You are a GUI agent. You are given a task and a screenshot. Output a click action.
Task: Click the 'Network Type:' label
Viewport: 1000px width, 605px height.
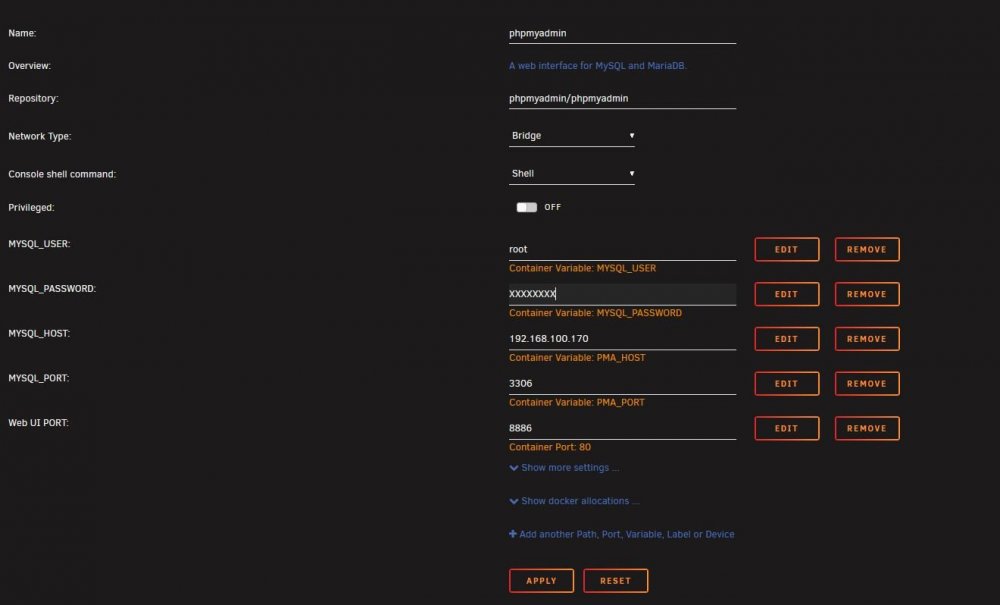[x=40, y=136]
